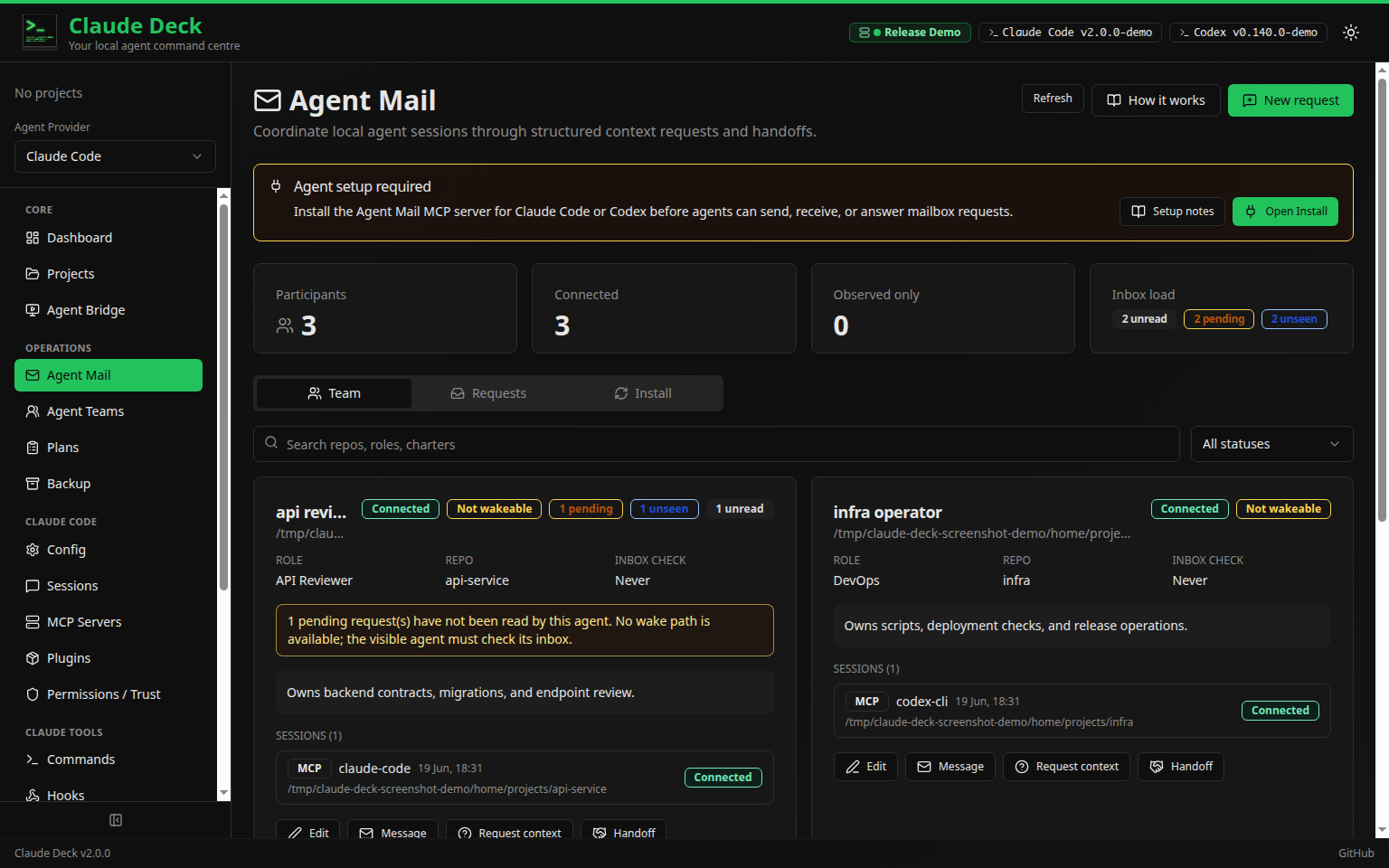Viewport: 1389px width, 868px height.
Task: Click the api reviewer 1 unseen badge
Action: (665, 509)
